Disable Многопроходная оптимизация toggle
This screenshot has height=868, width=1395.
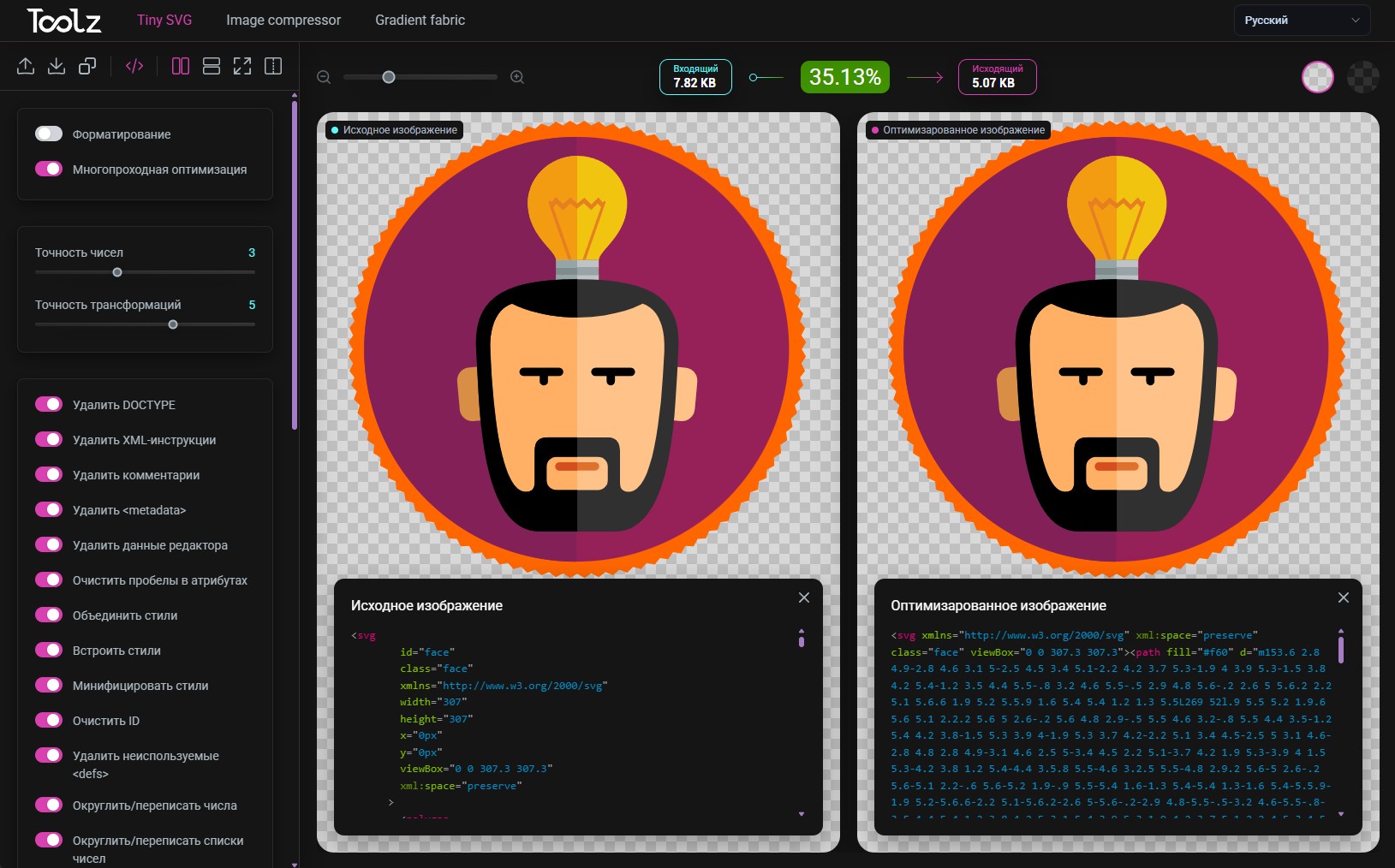click(49, 169)
